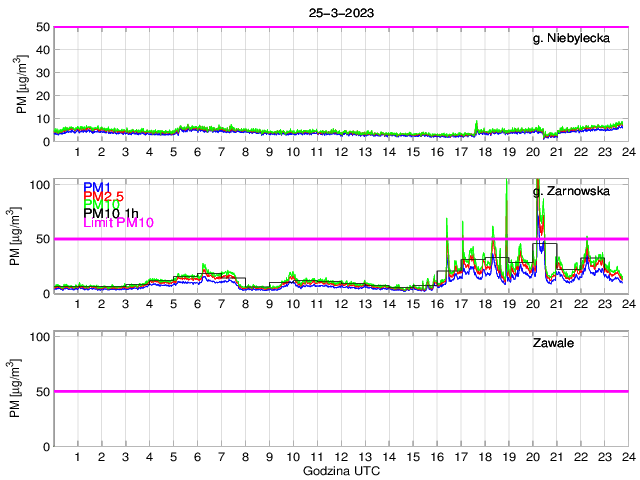Click the red PM2.5 legend entry
Viewport: 640px width, 480px height.
tap(103, 199)
